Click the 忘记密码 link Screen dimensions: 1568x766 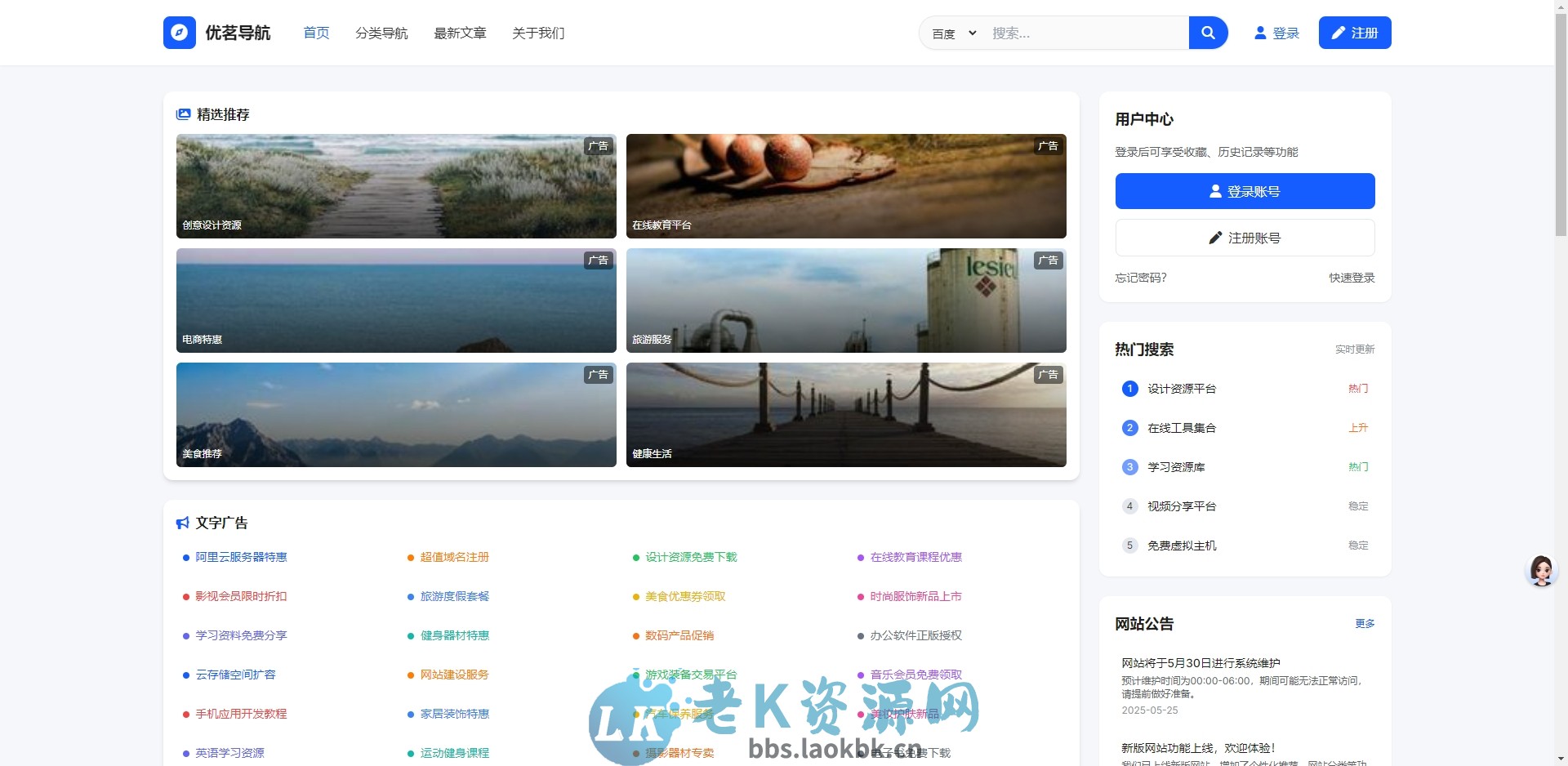tap(1141, 278)
